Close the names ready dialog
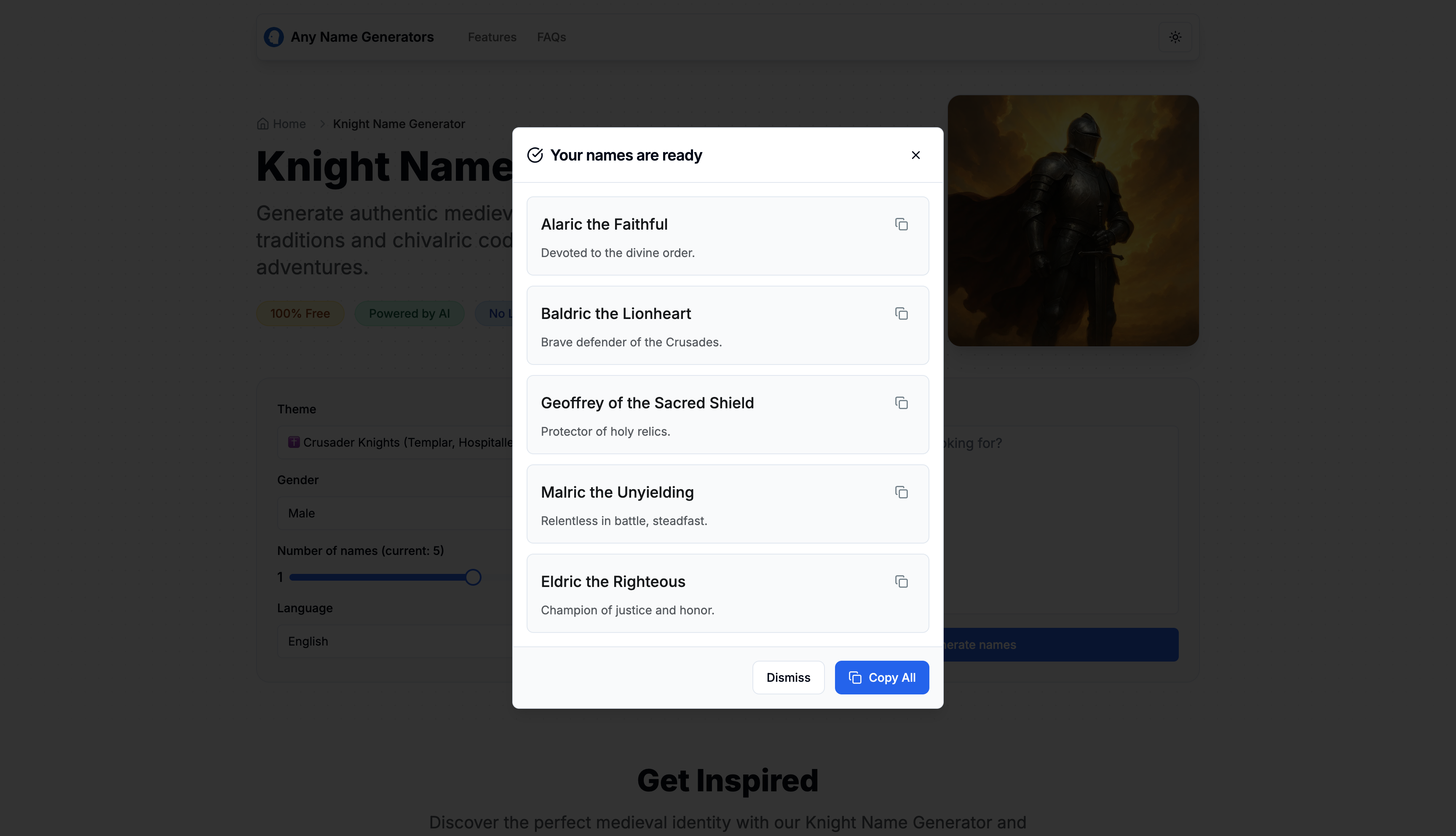1456x836 pixels. pos(915,155)
